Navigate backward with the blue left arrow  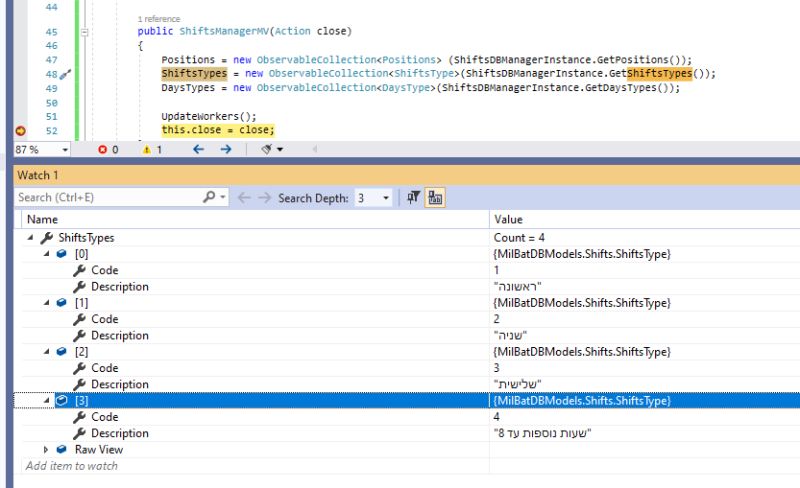tap(198, 149)
